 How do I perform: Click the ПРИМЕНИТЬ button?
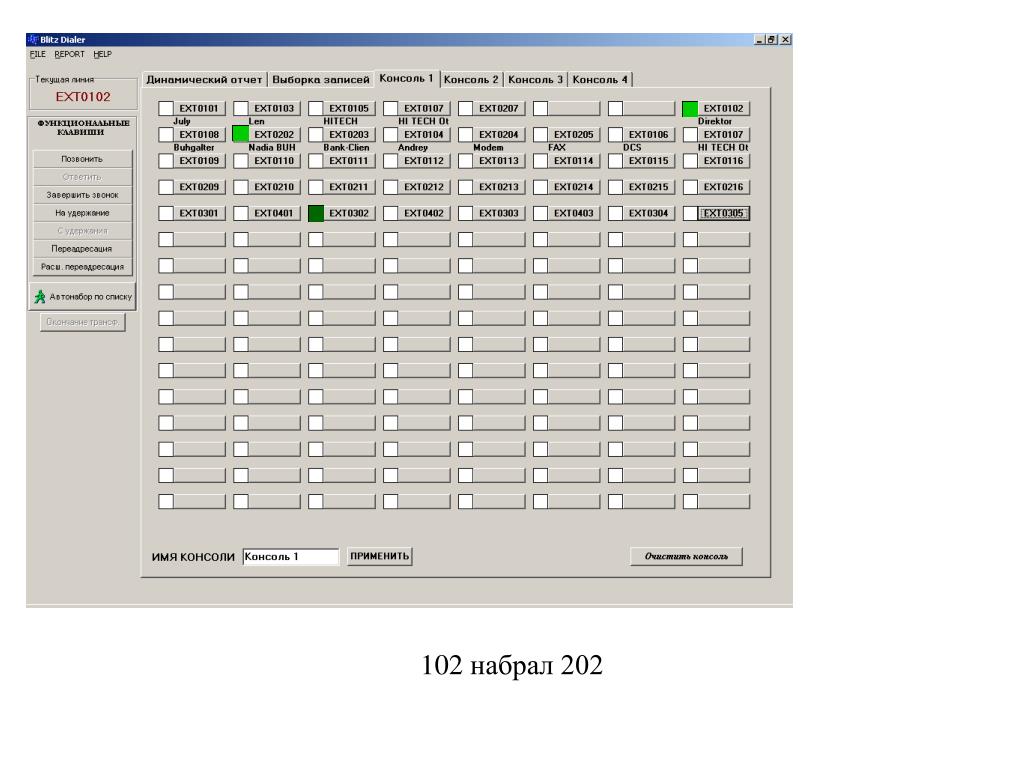pyautogui.click(x=379, y=556)
